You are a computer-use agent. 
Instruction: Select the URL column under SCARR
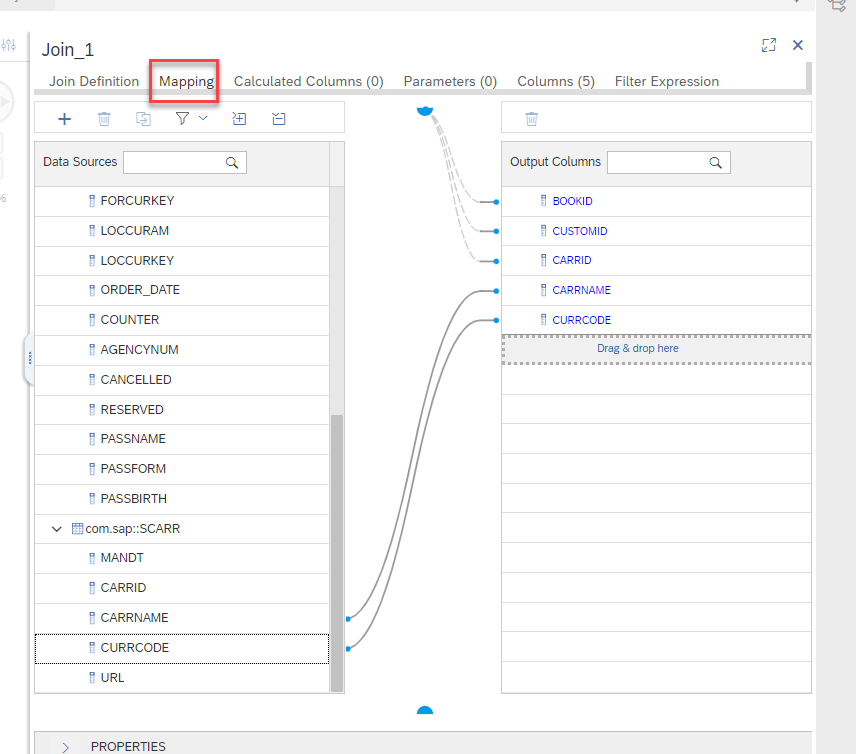point(112,677)
